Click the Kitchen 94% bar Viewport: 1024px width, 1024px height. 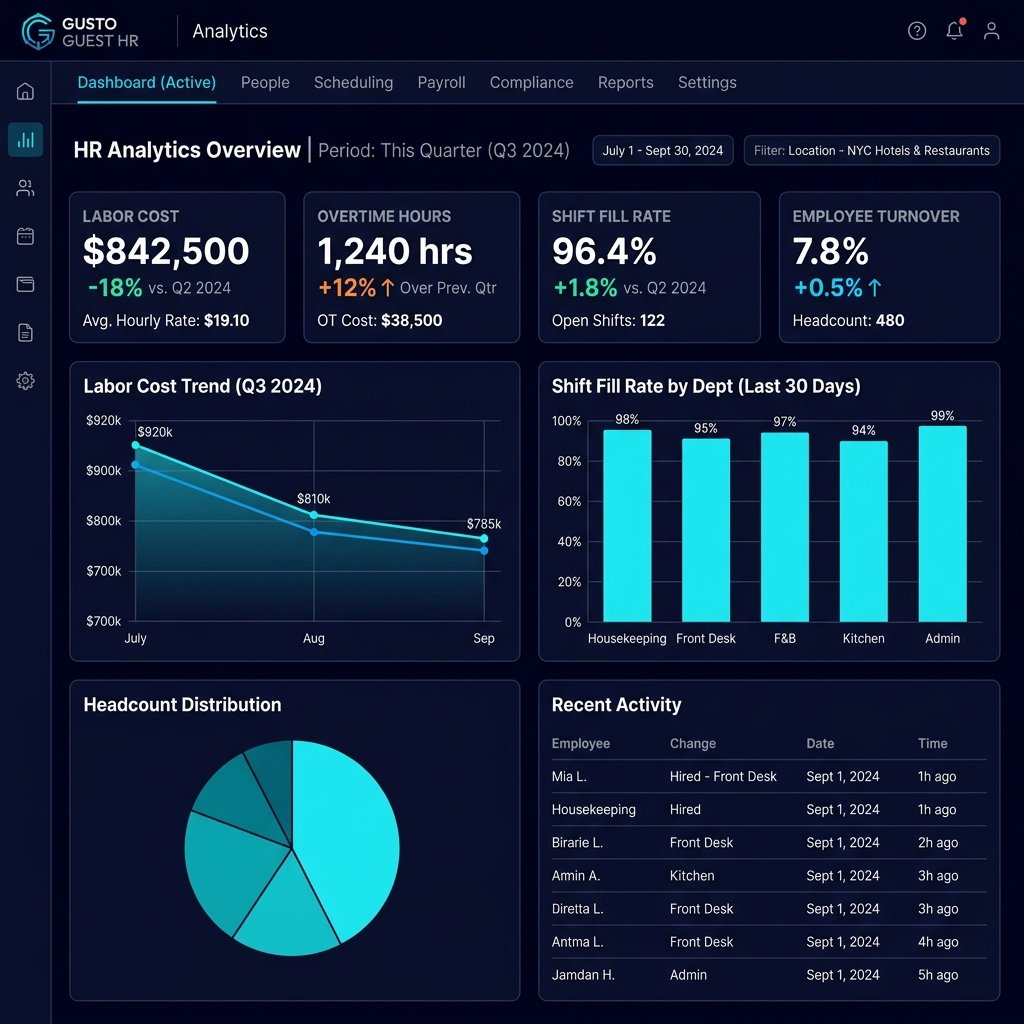(x=863, y=532)
